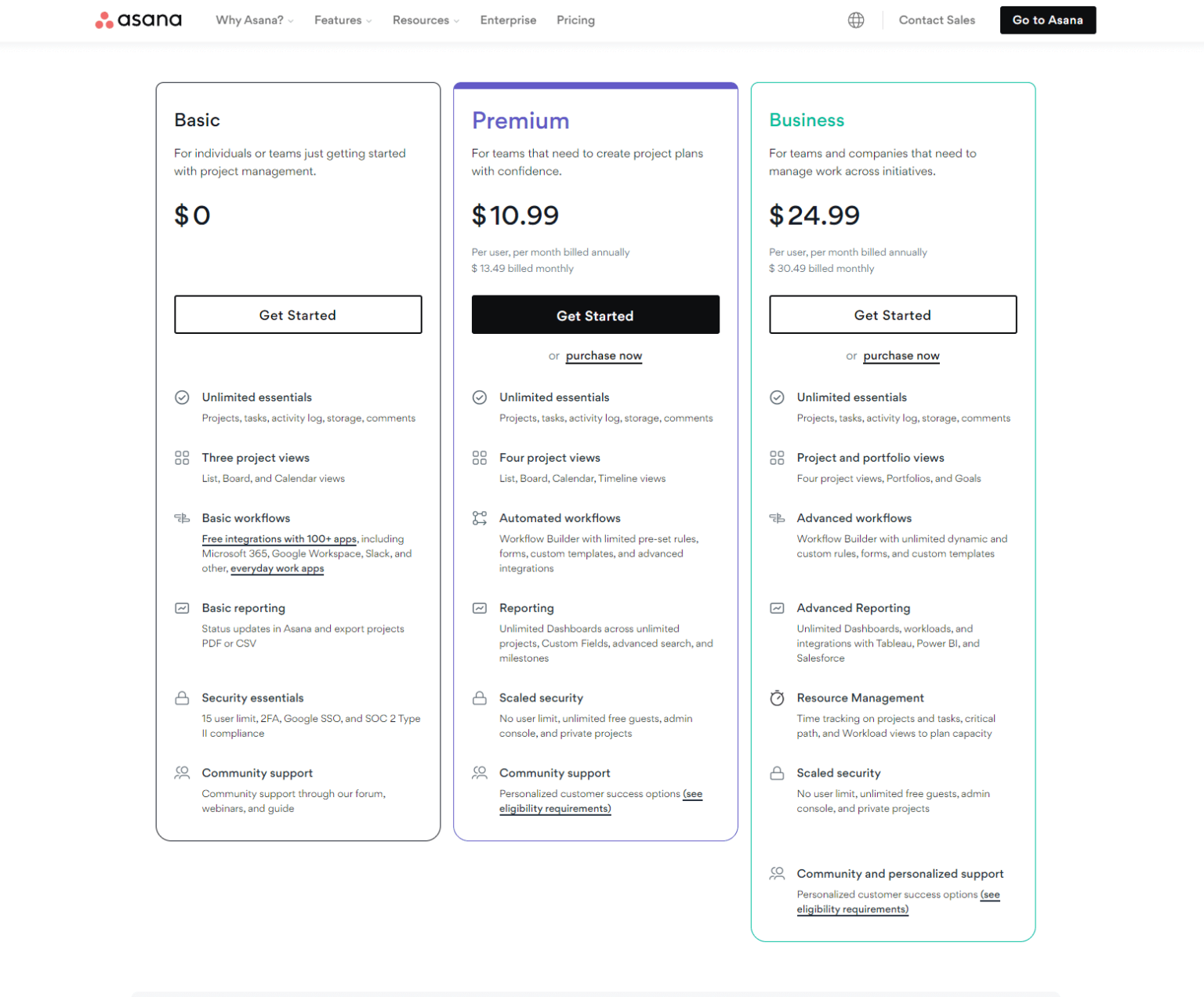Click the Automated workflows icon in Premium
Image resolution: width=1204 pixels, height=997 pixels.
(x=480, y=518)
